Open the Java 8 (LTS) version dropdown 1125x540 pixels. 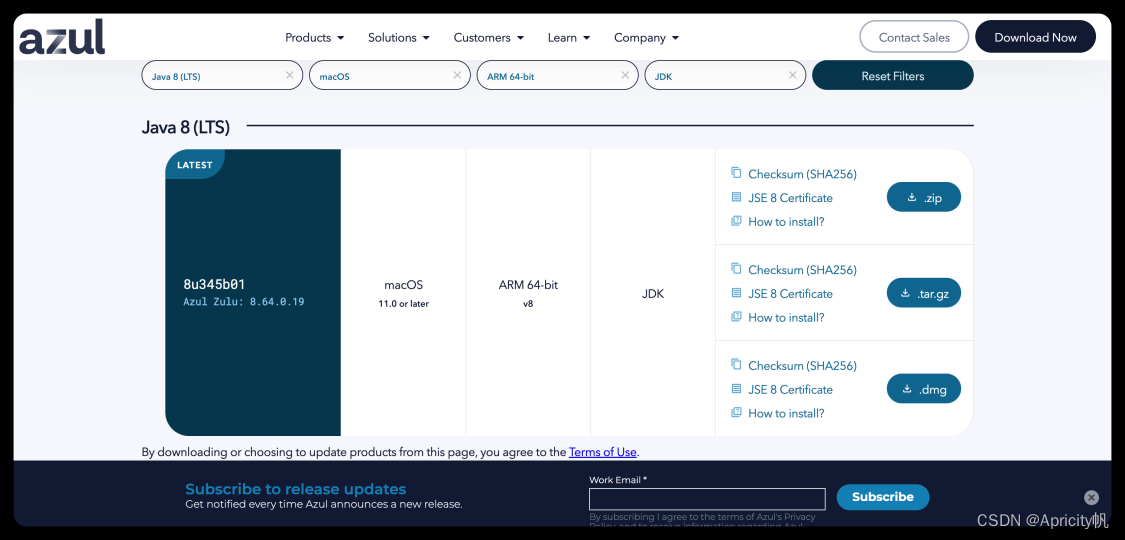pyautogui.click(x=222, y=75)
